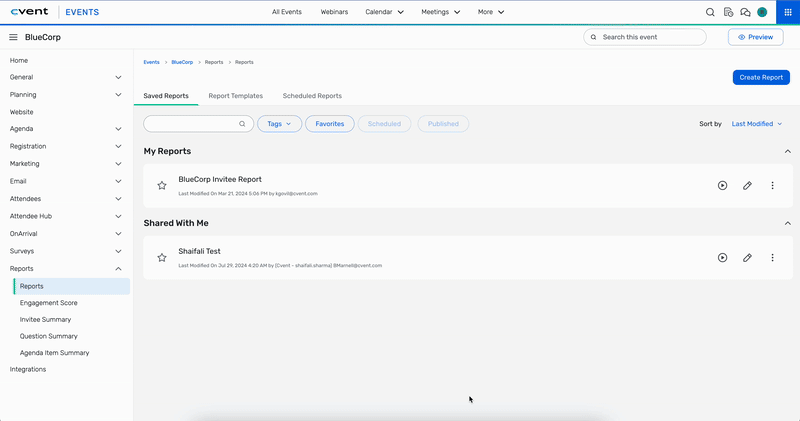Go to Webinars

334,12
